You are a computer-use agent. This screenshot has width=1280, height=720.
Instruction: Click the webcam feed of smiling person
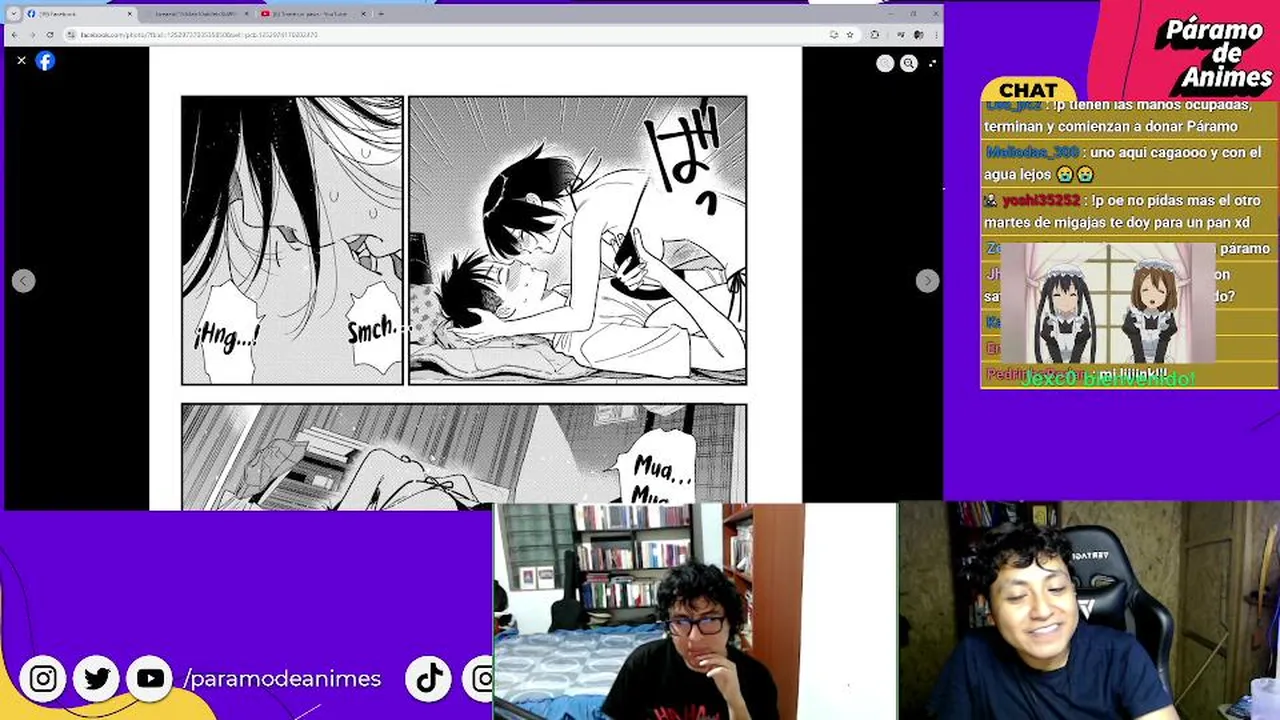pyautogui.click(x=1089, y=610)
